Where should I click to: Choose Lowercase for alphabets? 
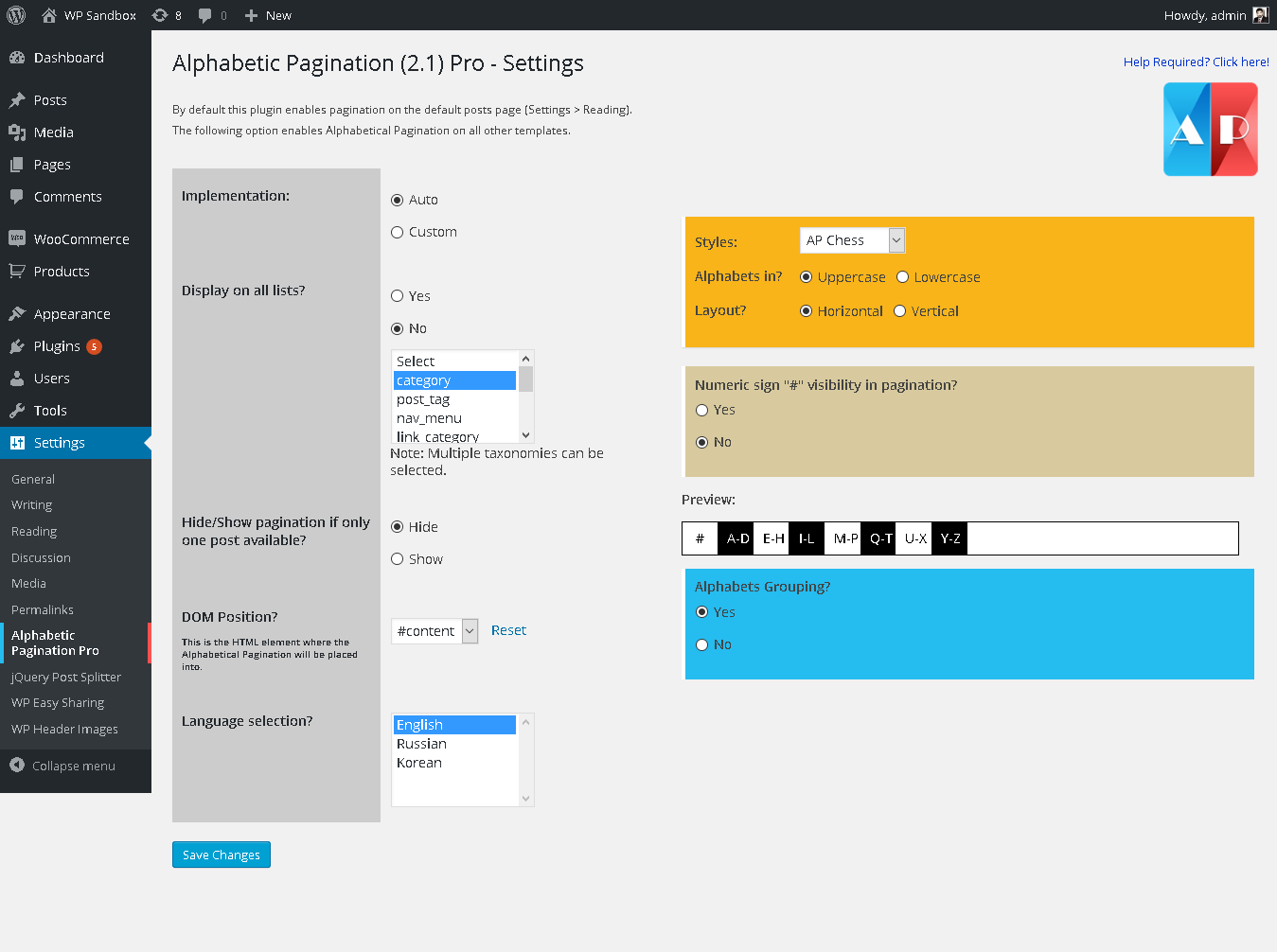pyautogui.click(x=903, y=277)
